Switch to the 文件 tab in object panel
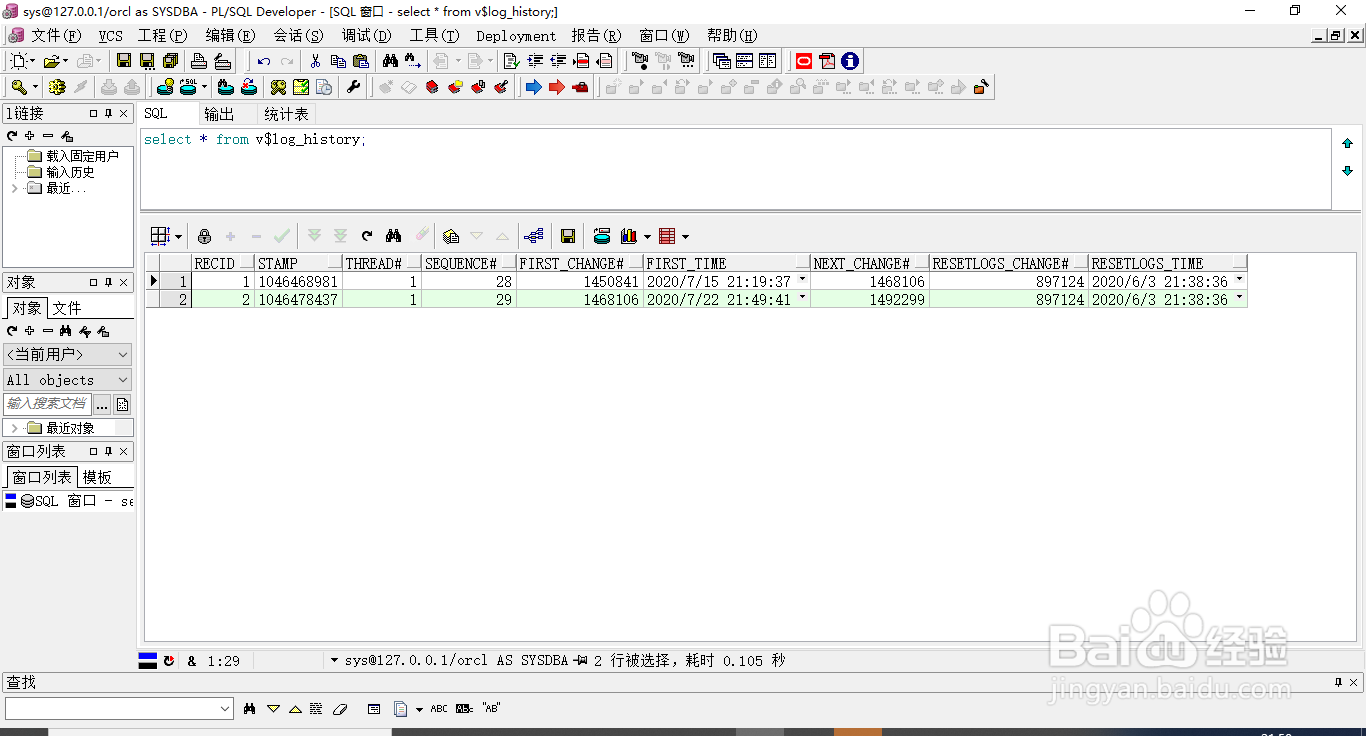This screenshot has height=736, width=1366. click(67, 308)
